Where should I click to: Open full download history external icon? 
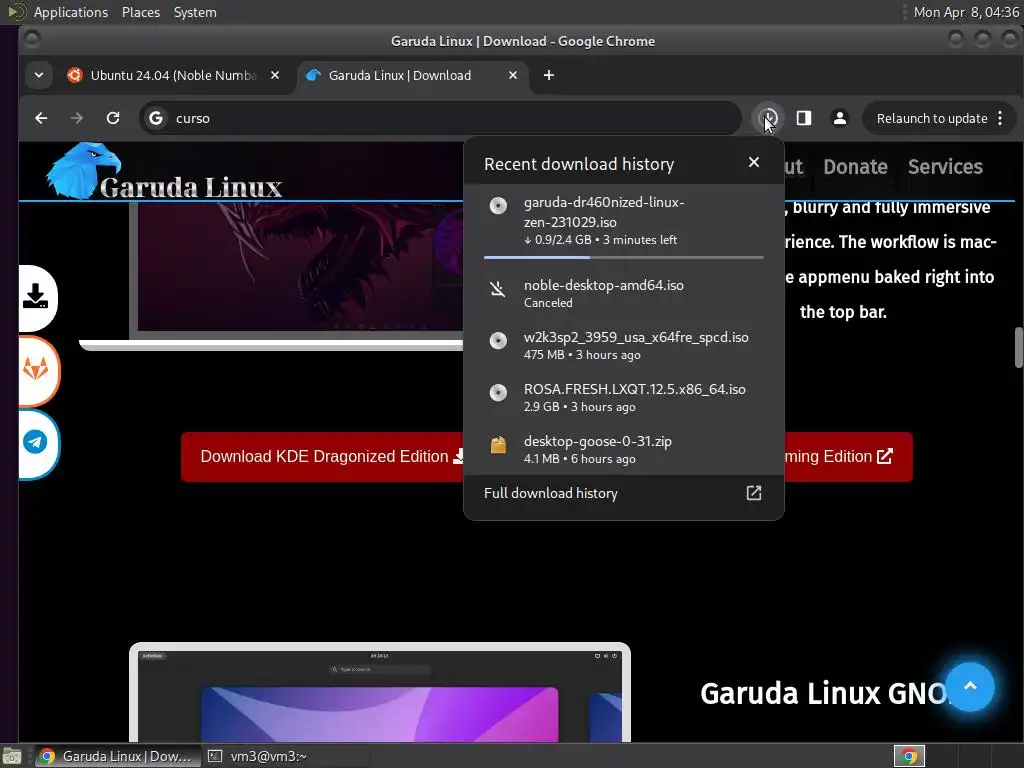tap(754, 493)
